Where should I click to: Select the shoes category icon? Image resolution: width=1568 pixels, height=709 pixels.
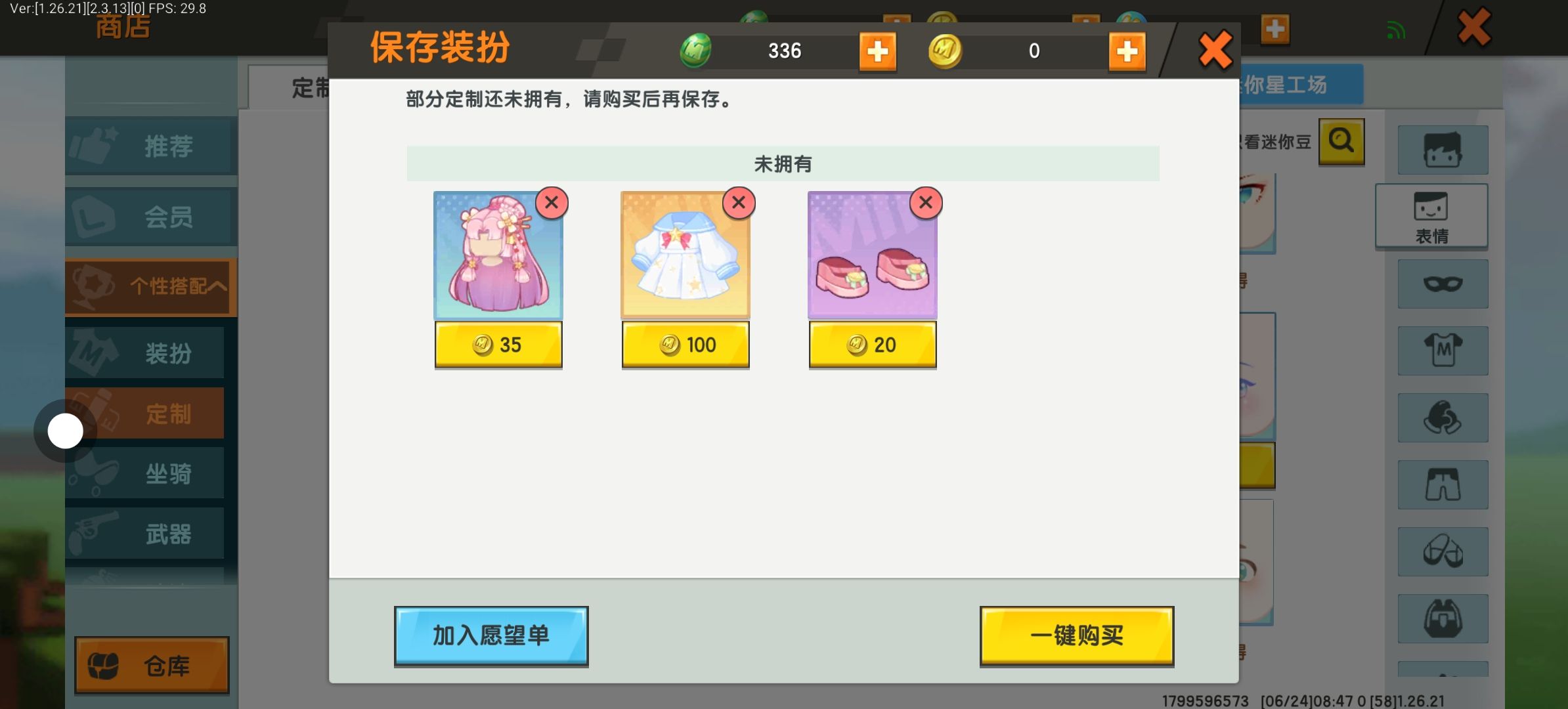click(x=1443, y=551)
